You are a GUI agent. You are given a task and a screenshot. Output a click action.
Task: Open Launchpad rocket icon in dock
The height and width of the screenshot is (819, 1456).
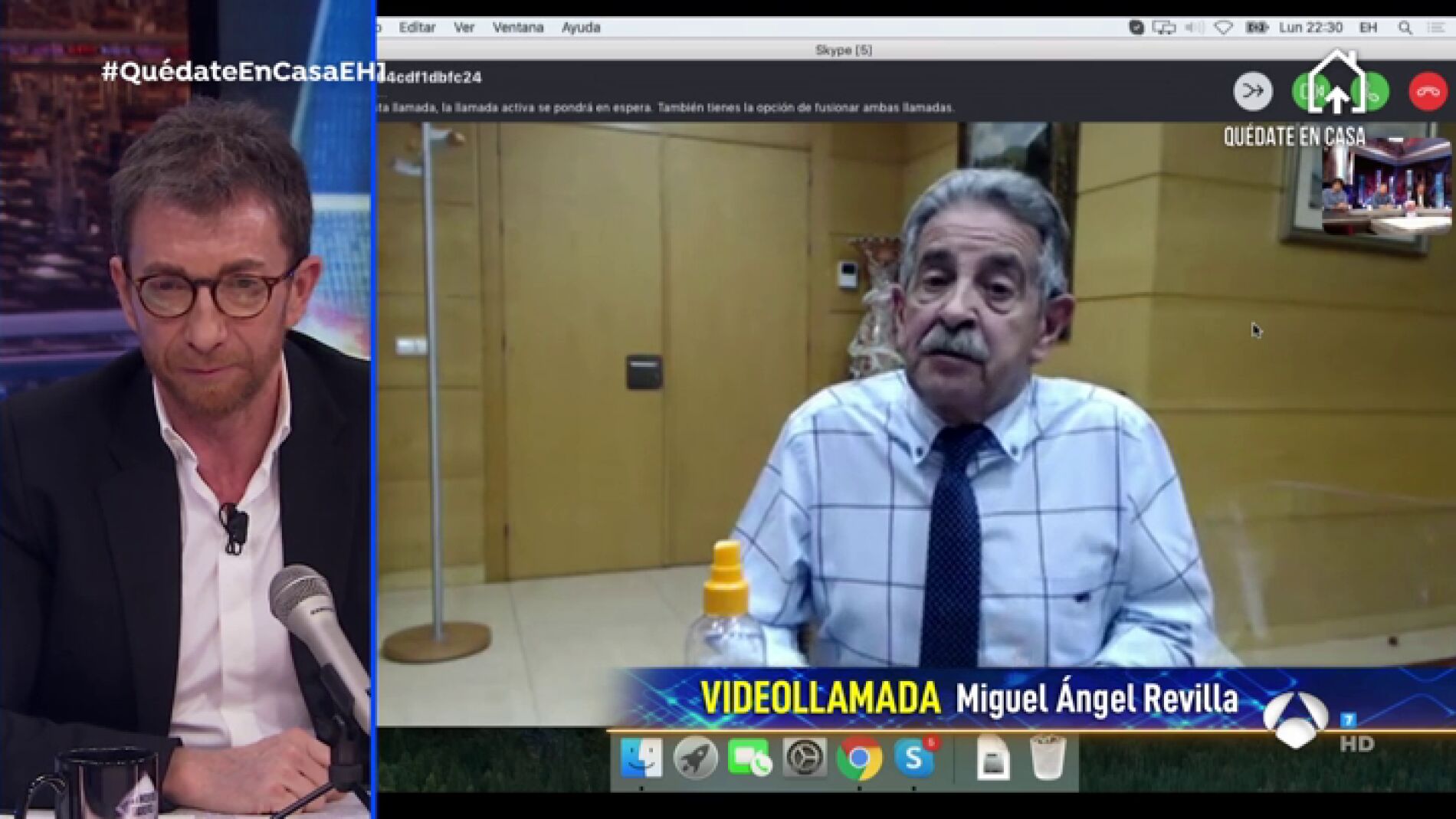[x=695, y=758]
